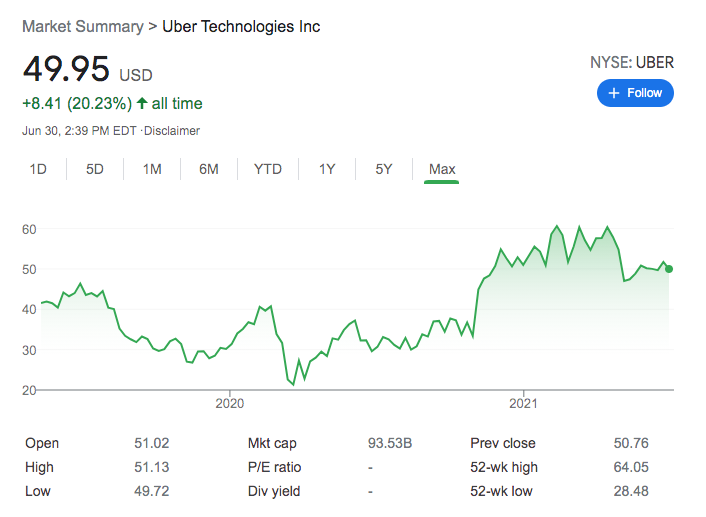Click the Mkt cap value 93.53B

tap(390, 443)
